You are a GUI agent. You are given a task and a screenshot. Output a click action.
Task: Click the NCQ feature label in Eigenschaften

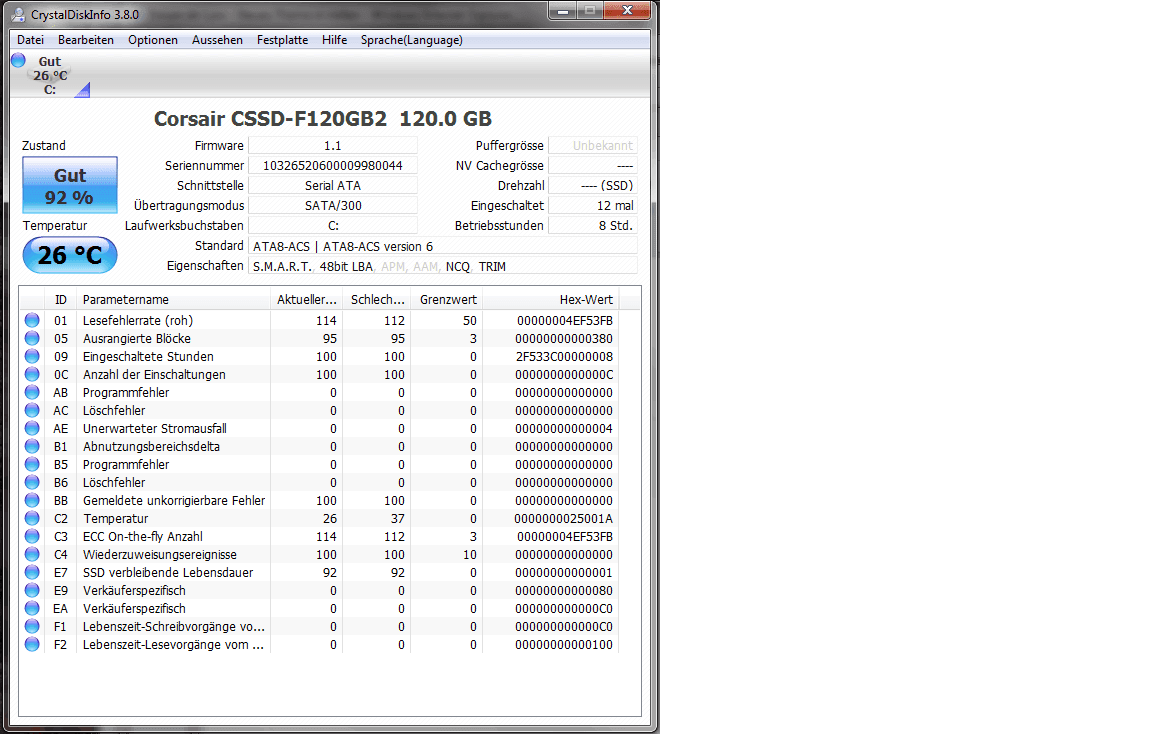(458, 267)
